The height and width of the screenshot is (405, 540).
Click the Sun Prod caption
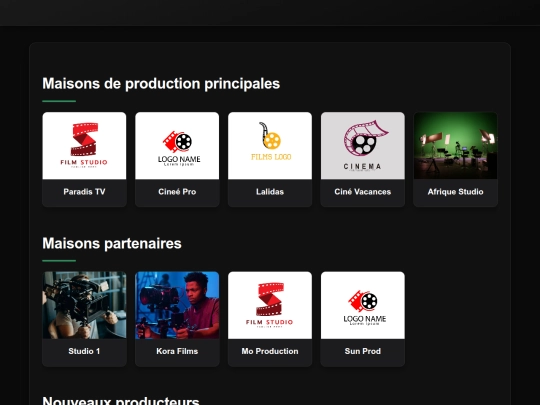(x=363, y=351)
